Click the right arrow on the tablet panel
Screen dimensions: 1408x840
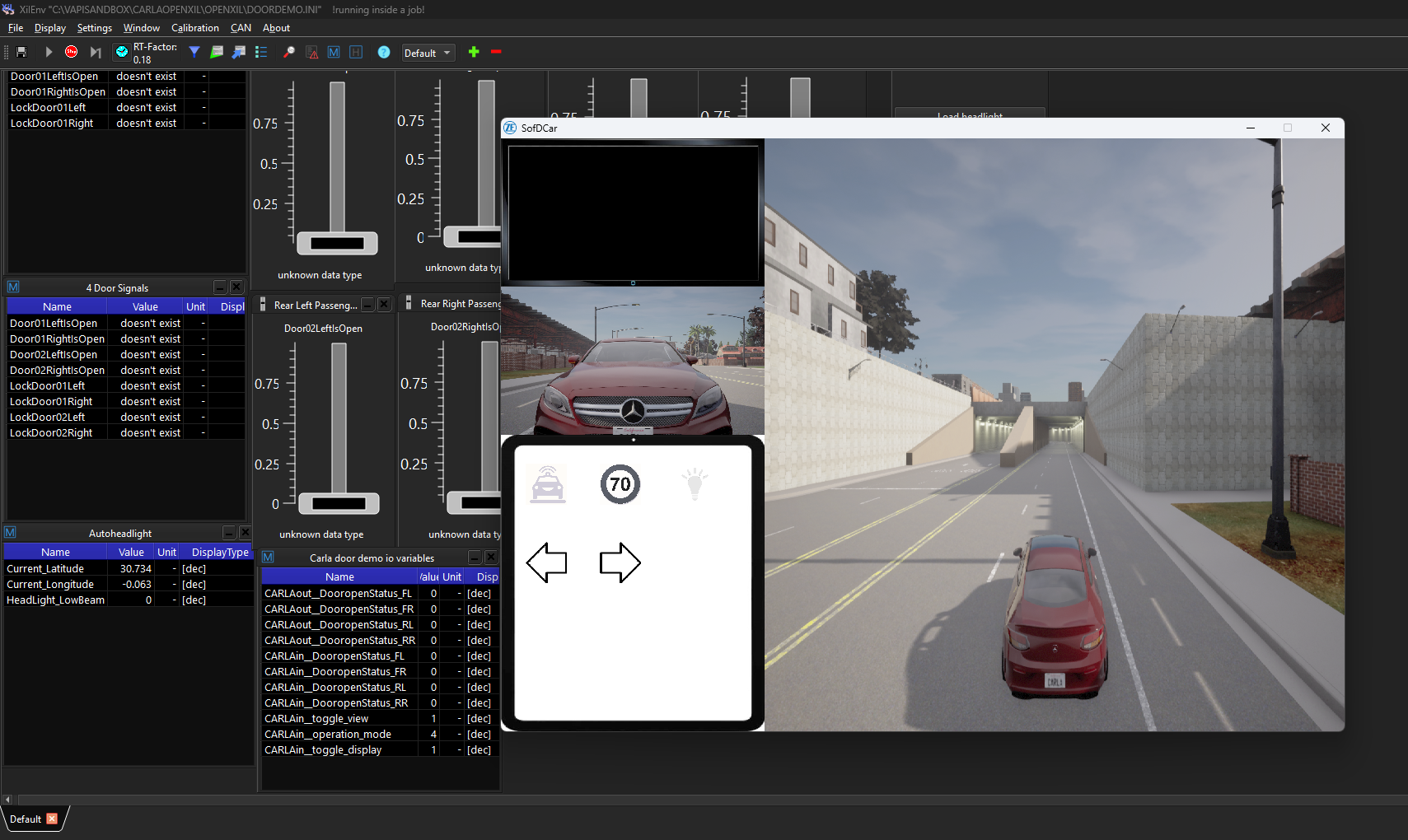click(x=620, y=563)
